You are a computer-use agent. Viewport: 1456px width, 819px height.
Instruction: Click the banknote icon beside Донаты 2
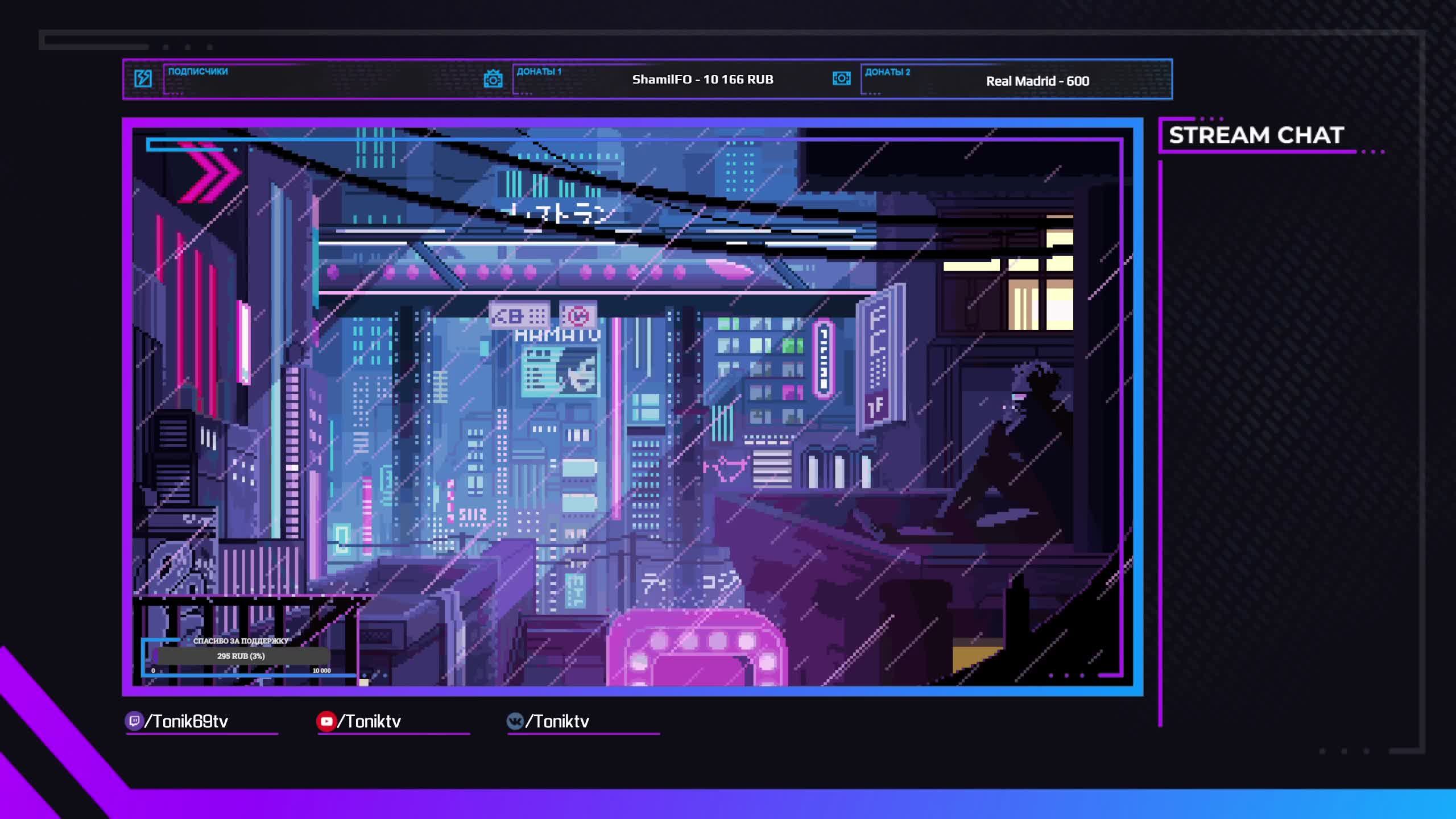(841, 78)
